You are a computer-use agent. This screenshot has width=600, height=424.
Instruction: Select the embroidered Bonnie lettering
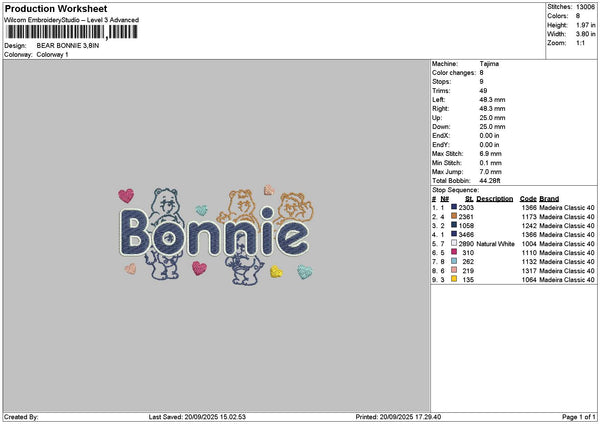[x=214, y=232]
